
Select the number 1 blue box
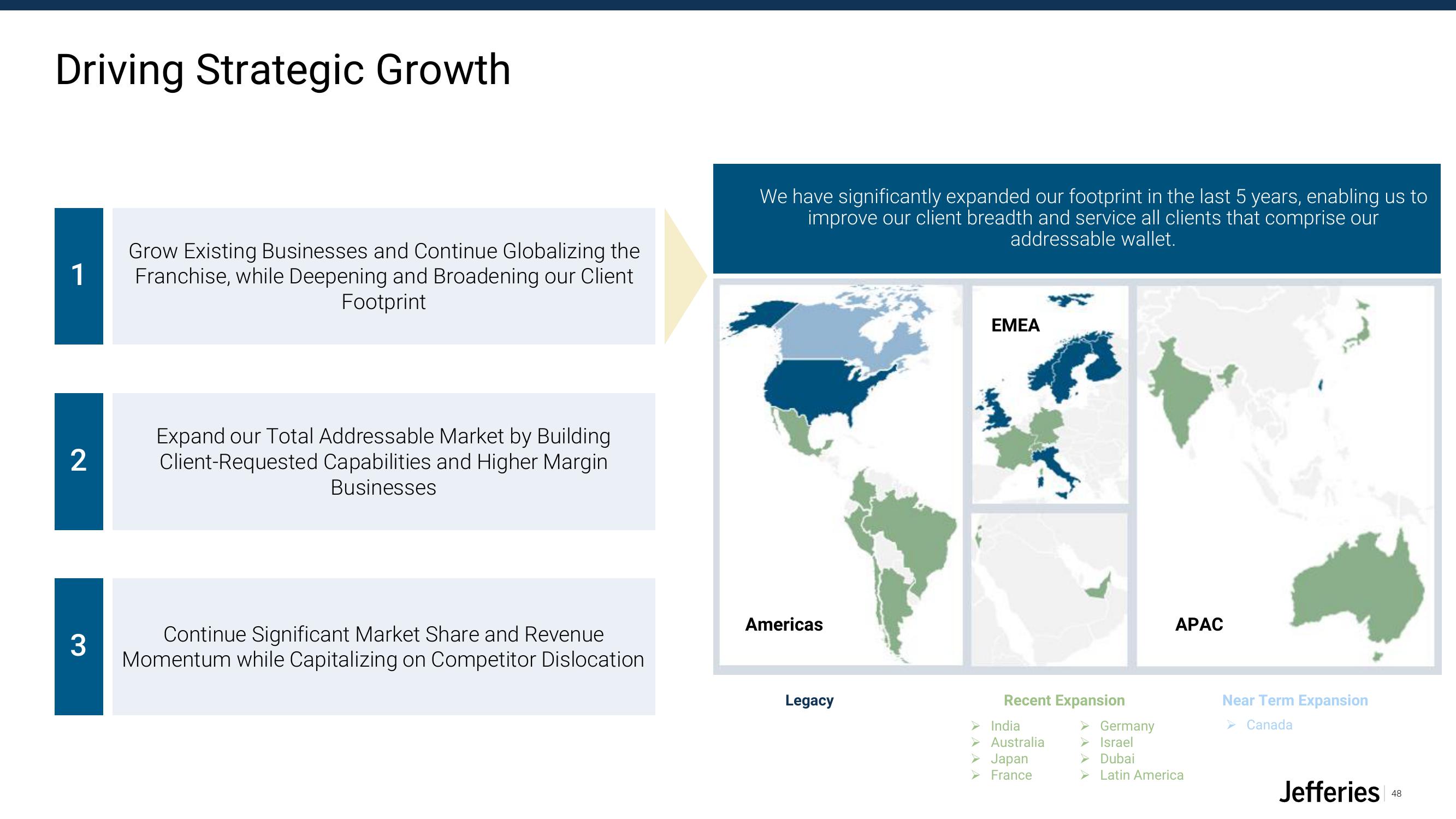[79, 276]
